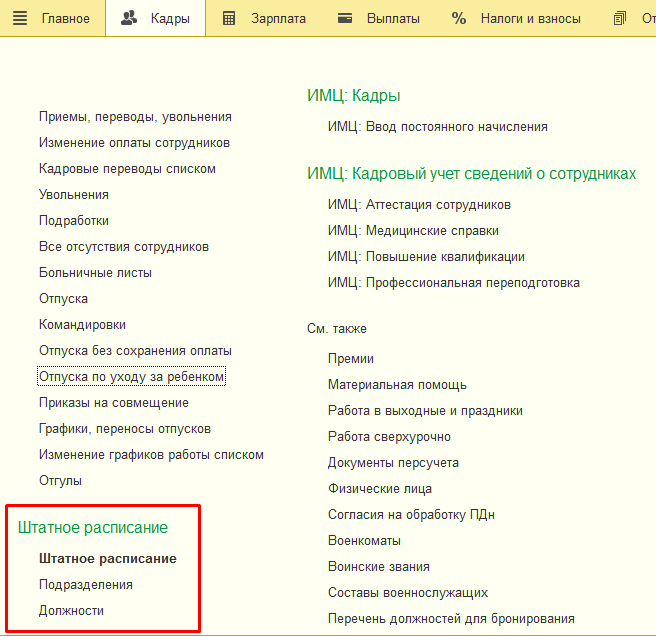This screenshot has height=636, width=656.
Task: Open Приказы на совмещение
Action: (x=114, y=403)
